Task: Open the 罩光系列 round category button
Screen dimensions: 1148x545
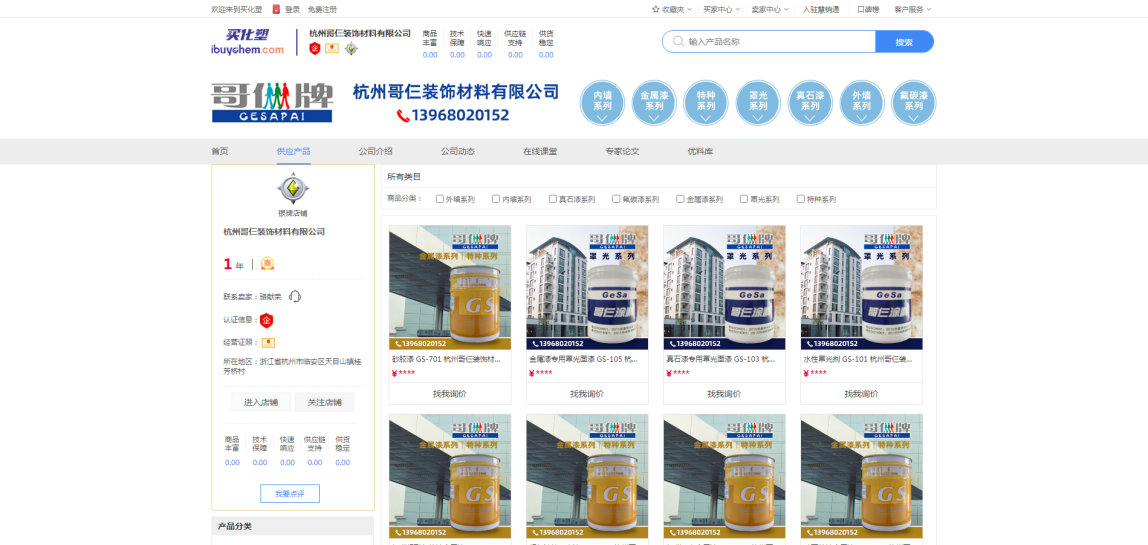Action: (758, 103)
